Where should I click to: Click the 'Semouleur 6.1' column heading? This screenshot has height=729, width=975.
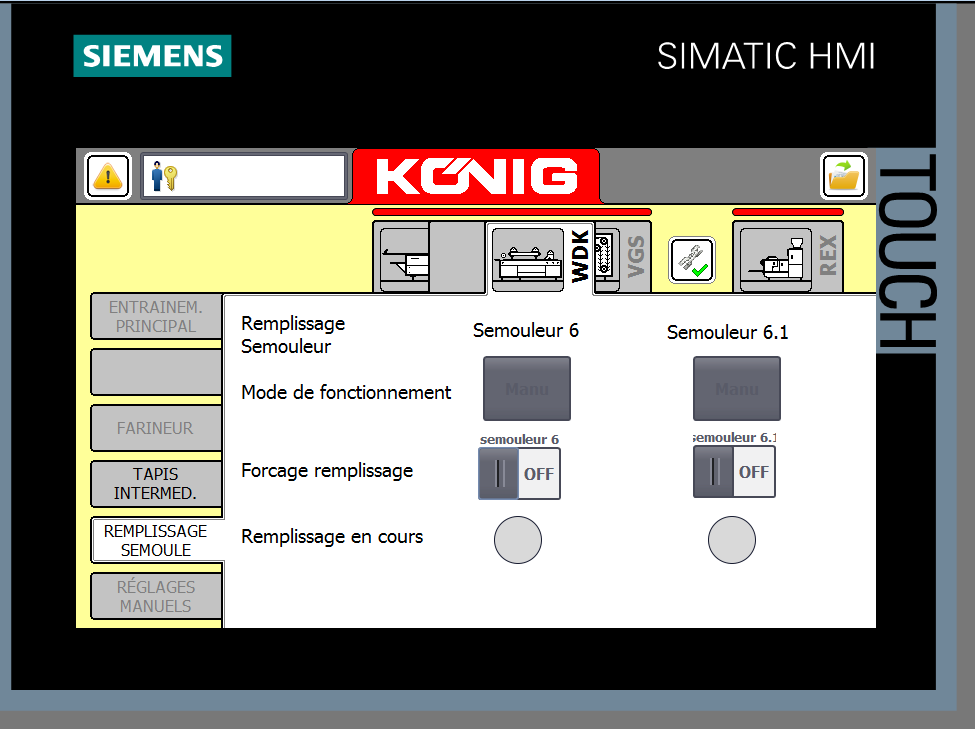click(728, 332)
